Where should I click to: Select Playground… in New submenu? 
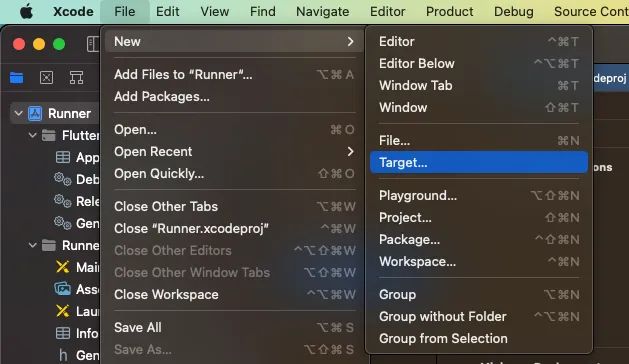pos(479,195)
